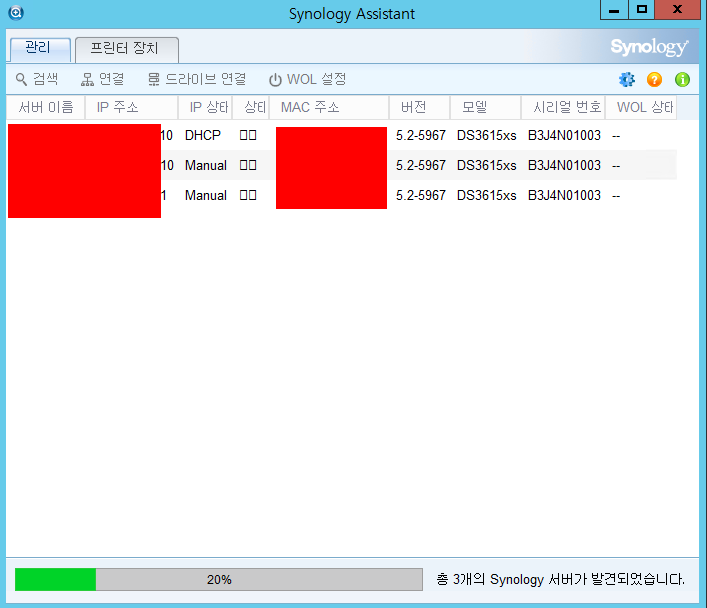Open WOL 설정 settings
The height and width of the screenshot is (608, 707).
[308, 79]
